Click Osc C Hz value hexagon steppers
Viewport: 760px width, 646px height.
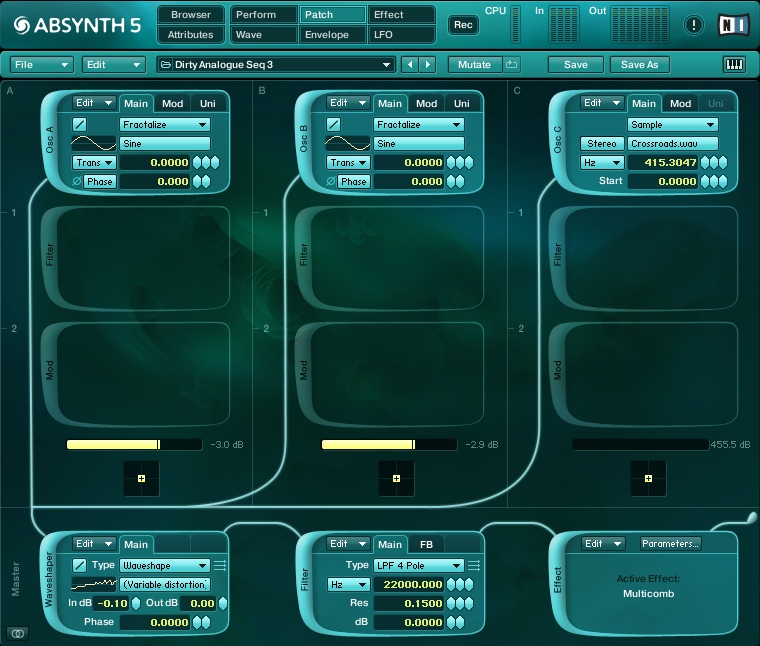click(x=714, y=162)
